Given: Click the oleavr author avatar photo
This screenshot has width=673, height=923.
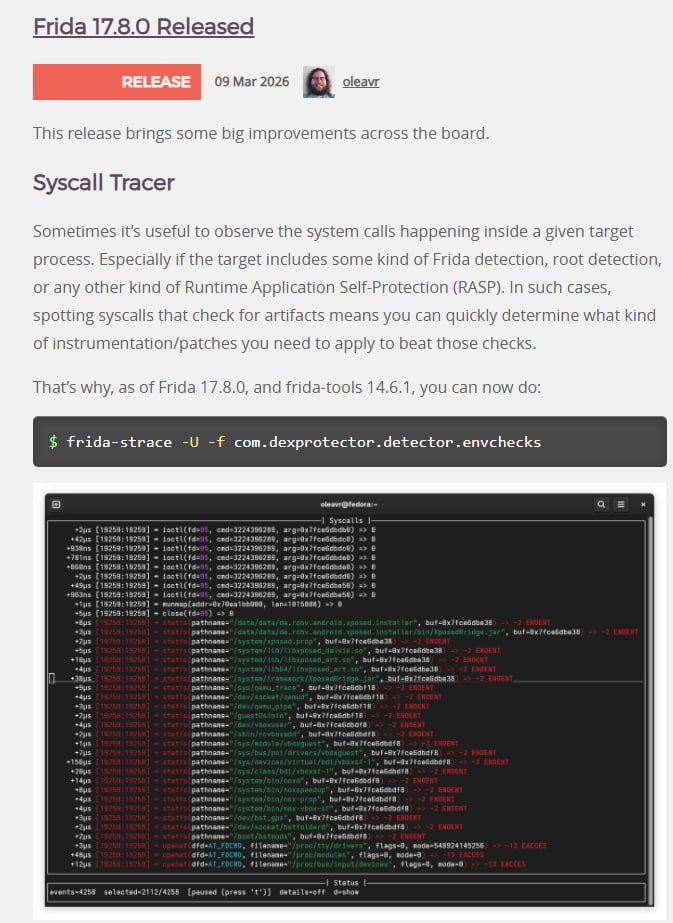Looking at the screenshot, I should pos(319,82).
